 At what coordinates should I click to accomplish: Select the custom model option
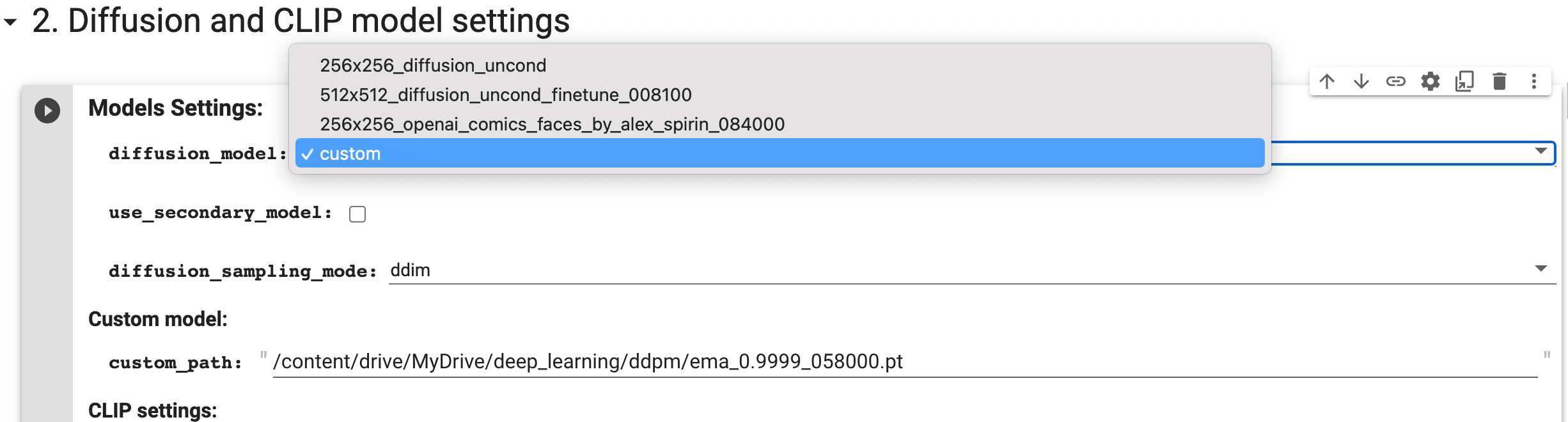click(x=780, y=153)
